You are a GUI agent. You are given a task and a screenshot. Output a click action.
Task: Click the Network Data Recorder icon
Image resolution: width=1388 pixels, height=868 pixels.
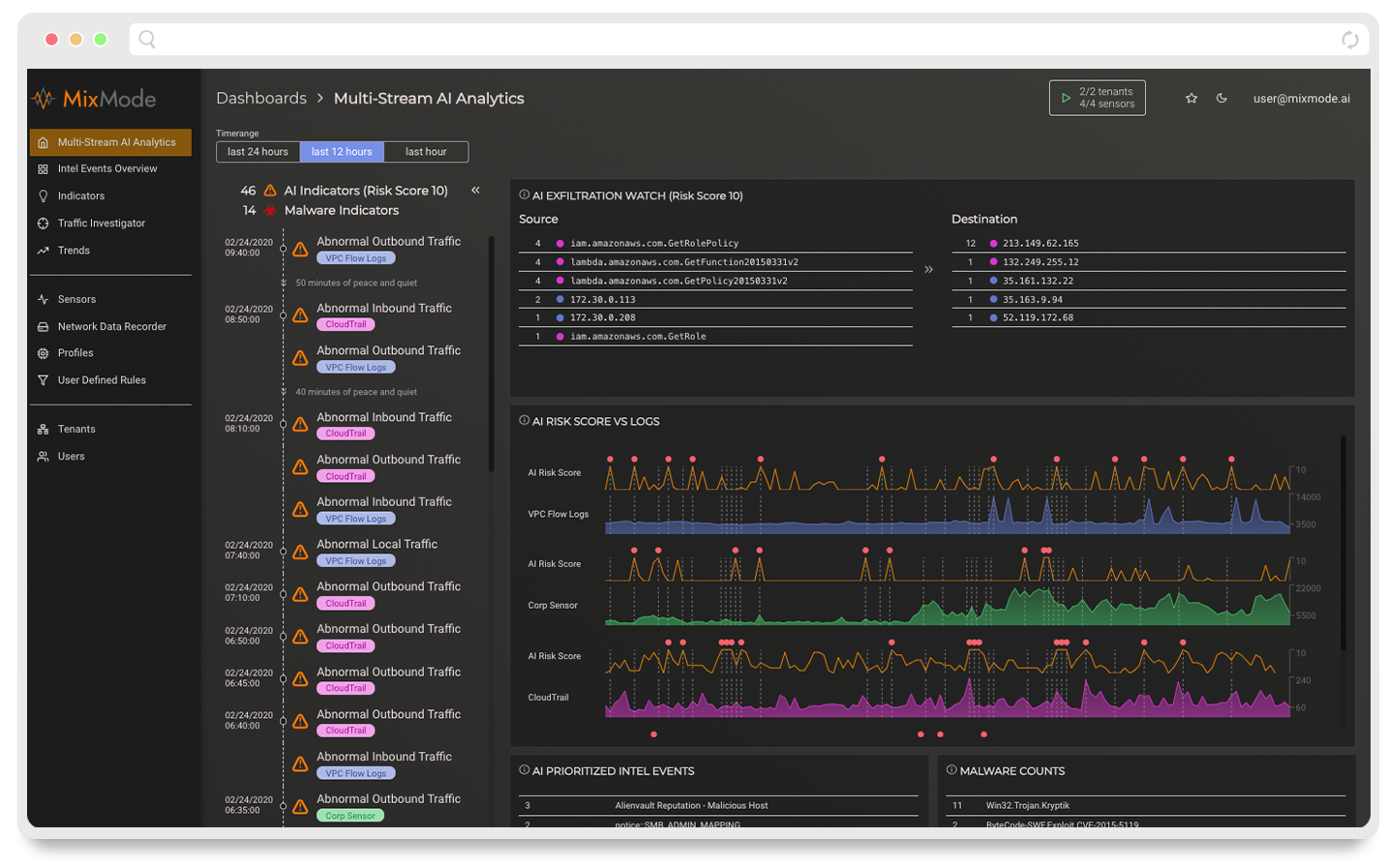pos(43,327)
